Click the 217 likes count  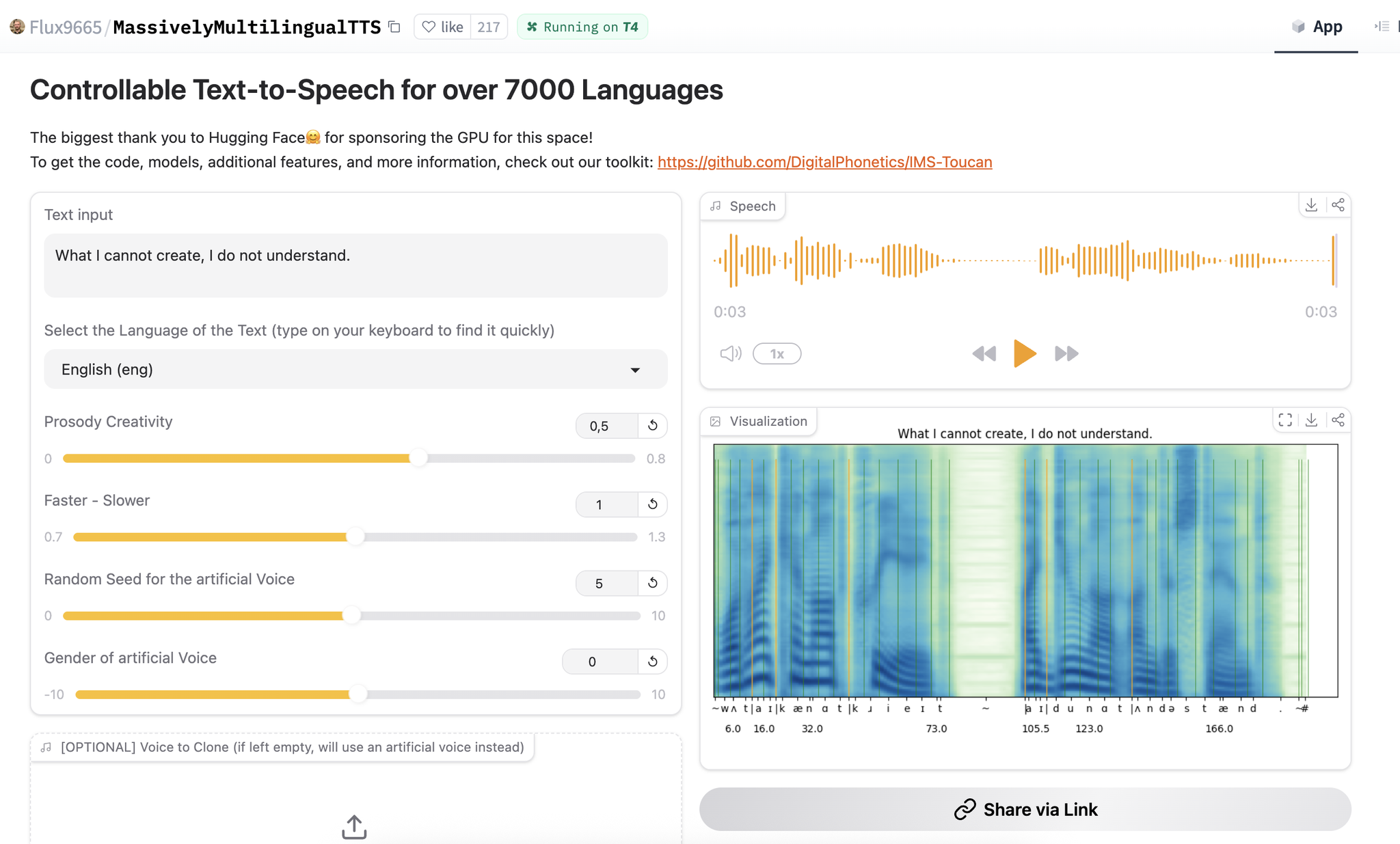click(x=488, y=27)
